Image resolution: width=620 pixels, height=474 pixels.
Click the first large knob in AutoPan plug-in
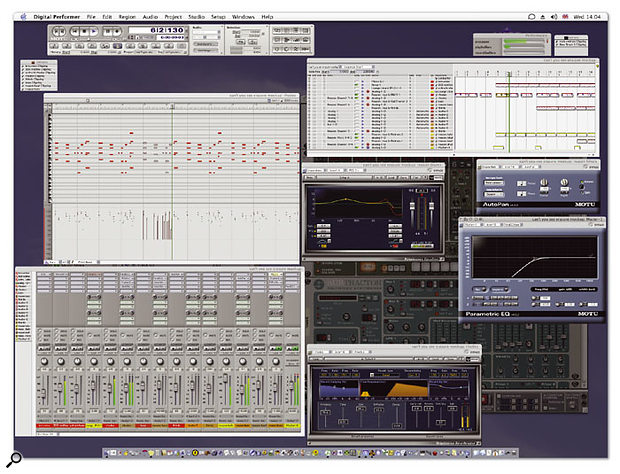pyautogui.click(x=544, y=183)
